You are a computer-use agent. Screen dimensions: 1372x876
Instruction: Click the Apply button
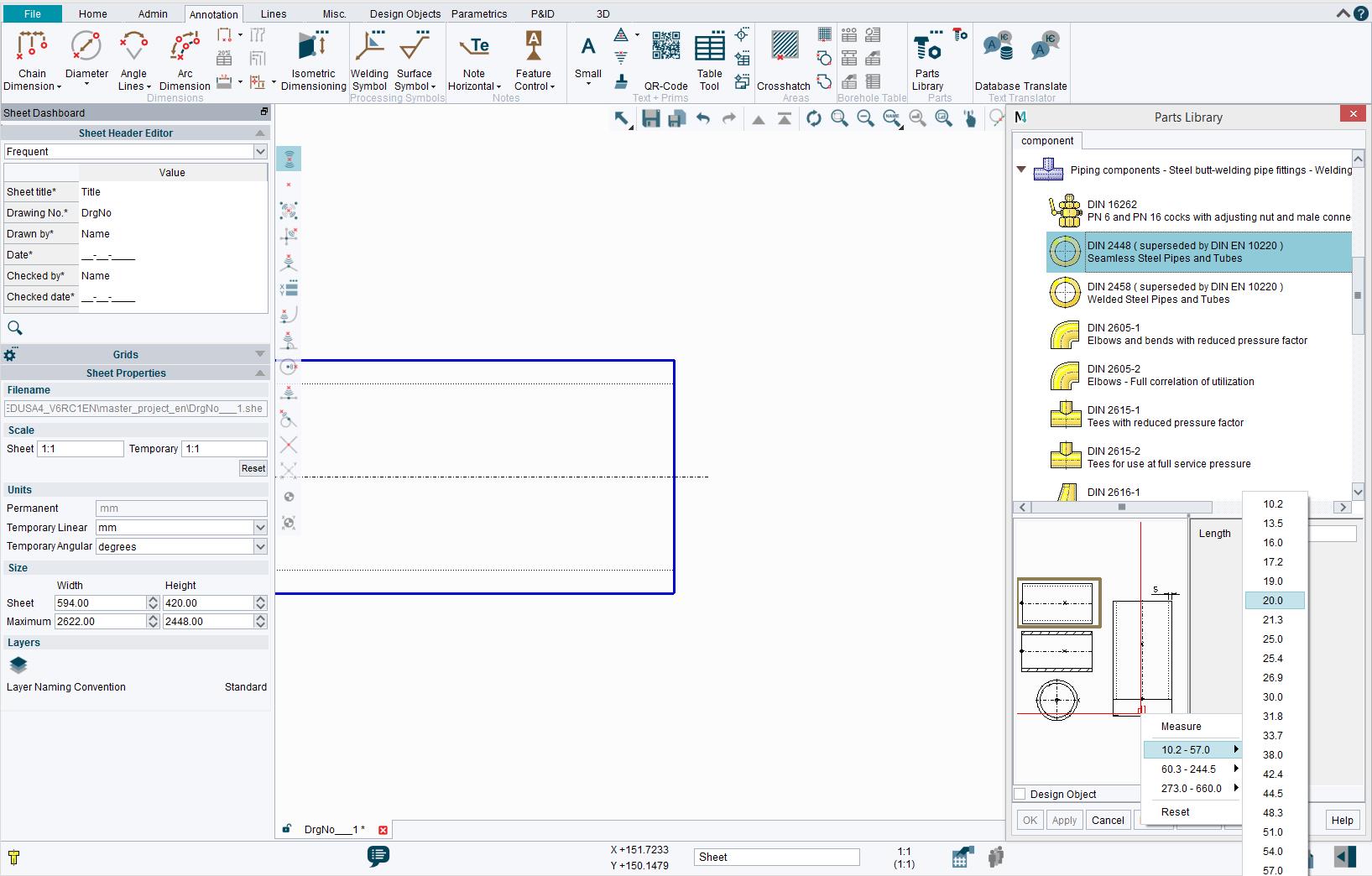1064,820
